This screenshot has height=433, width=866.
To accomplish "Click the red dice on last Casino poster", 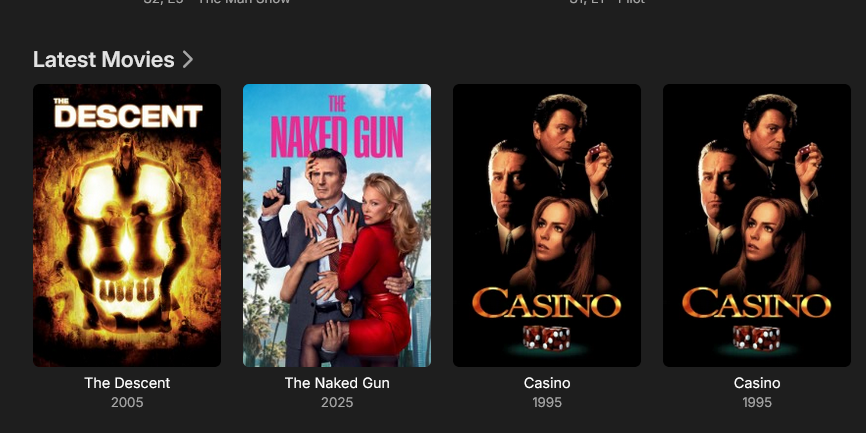I will coord(756,338).
